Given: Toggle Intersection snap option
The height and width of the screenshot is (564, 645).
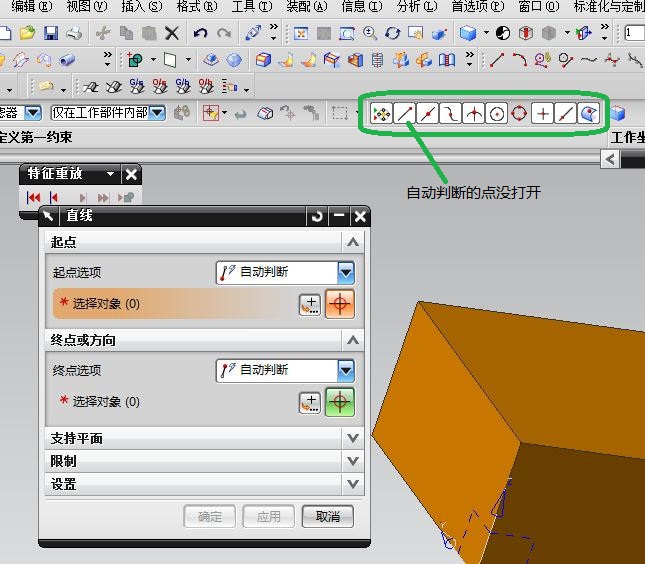Looking at the screenshot, I should tap(473, 113).
